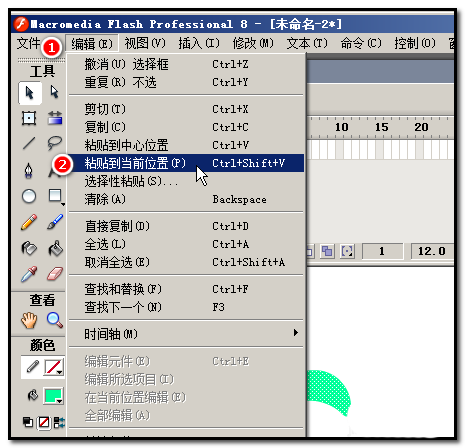Select the Lasso tool
The height and width of the screenshot is (448, 465).
tap(54, 143)
